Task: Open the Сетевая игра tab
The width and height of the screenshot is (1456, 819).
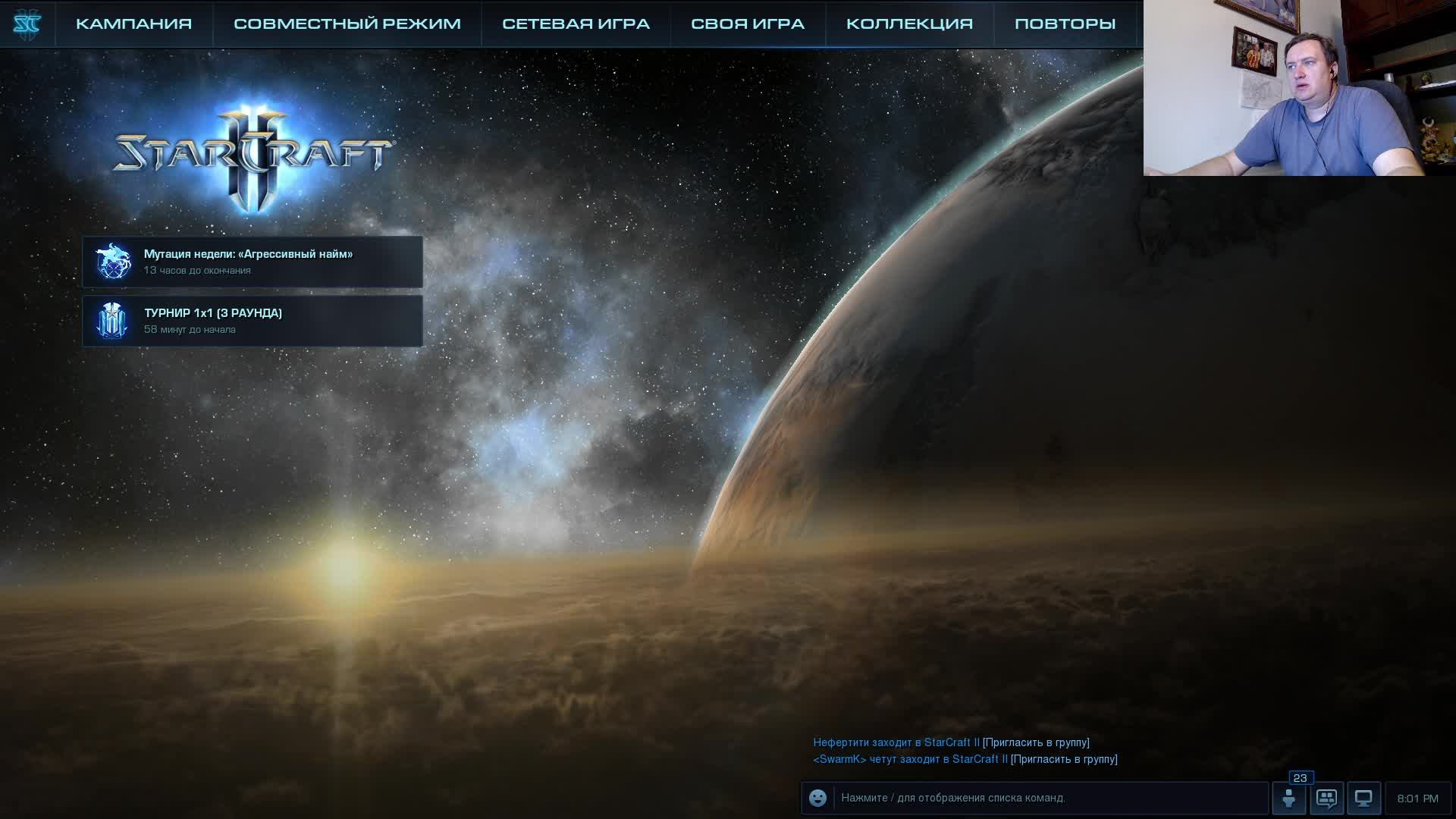Action: [576, 24]
